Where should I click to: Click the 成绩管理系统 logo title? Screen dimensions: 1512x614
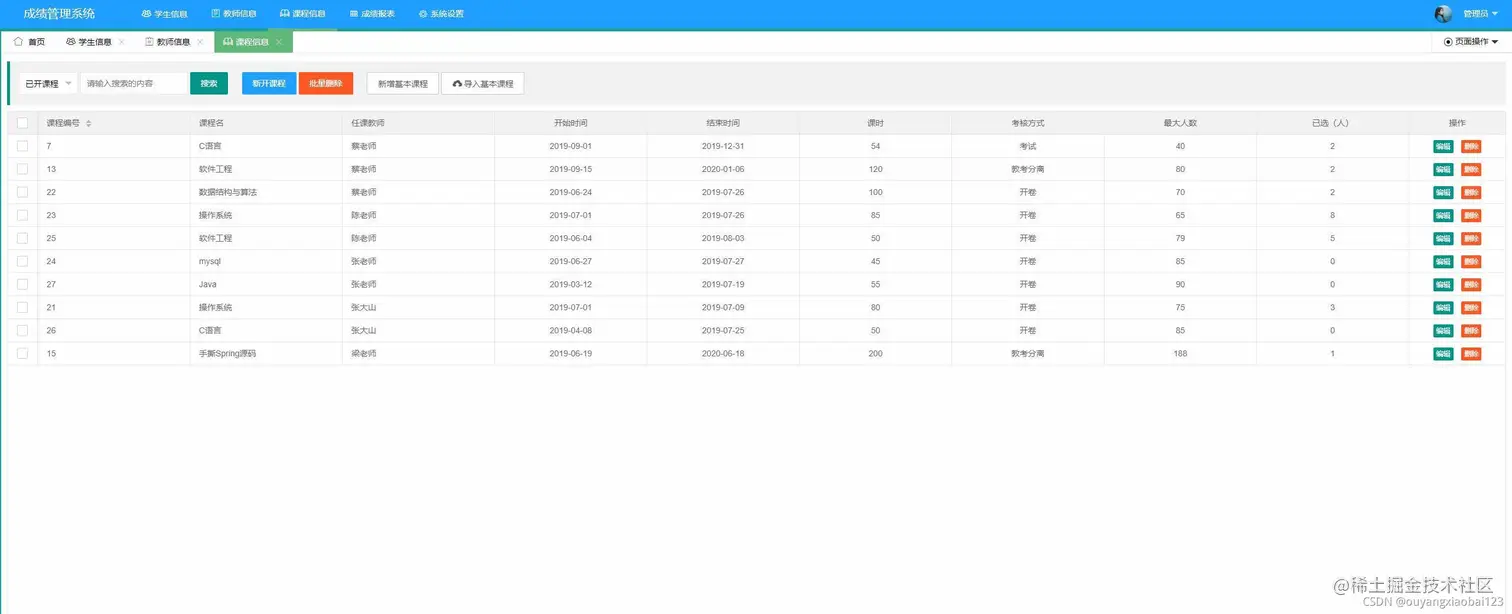[60, 14]
